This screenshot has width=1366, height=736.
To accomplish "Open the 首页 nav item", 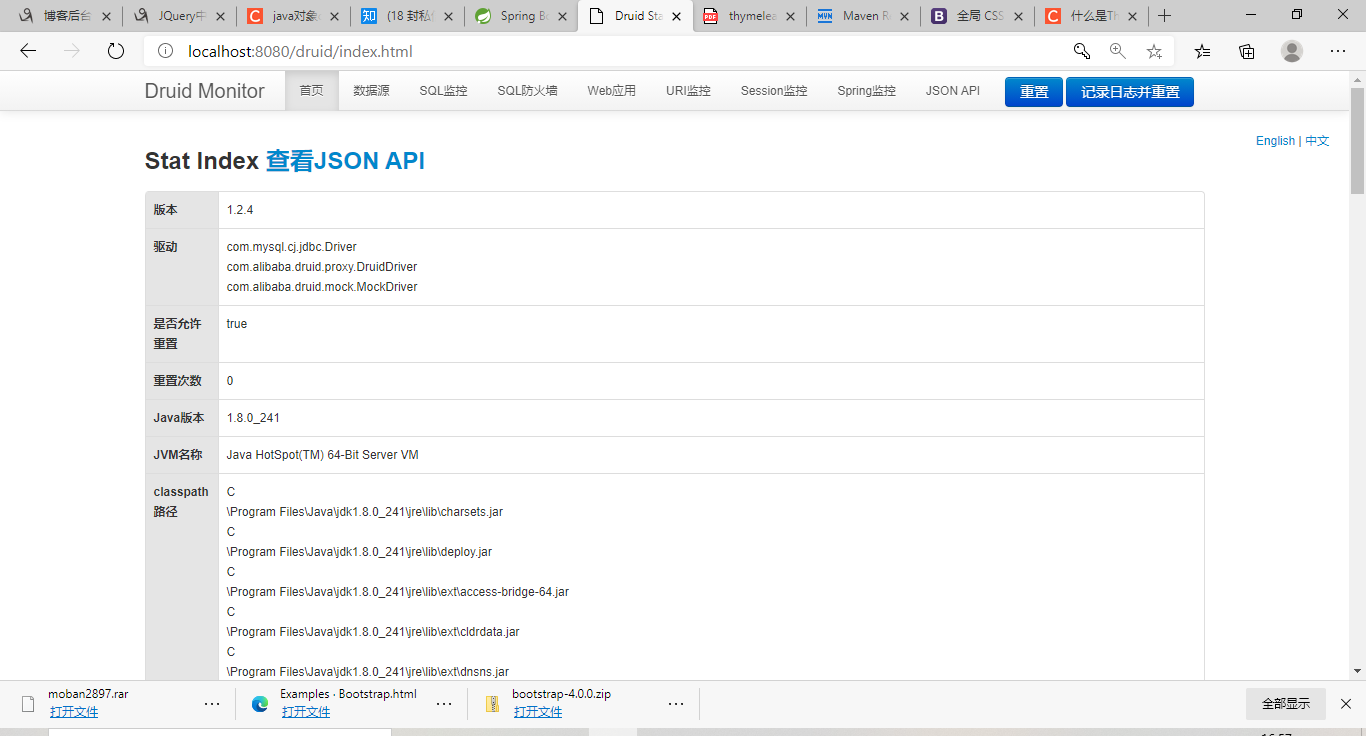I will click(312, 91).
